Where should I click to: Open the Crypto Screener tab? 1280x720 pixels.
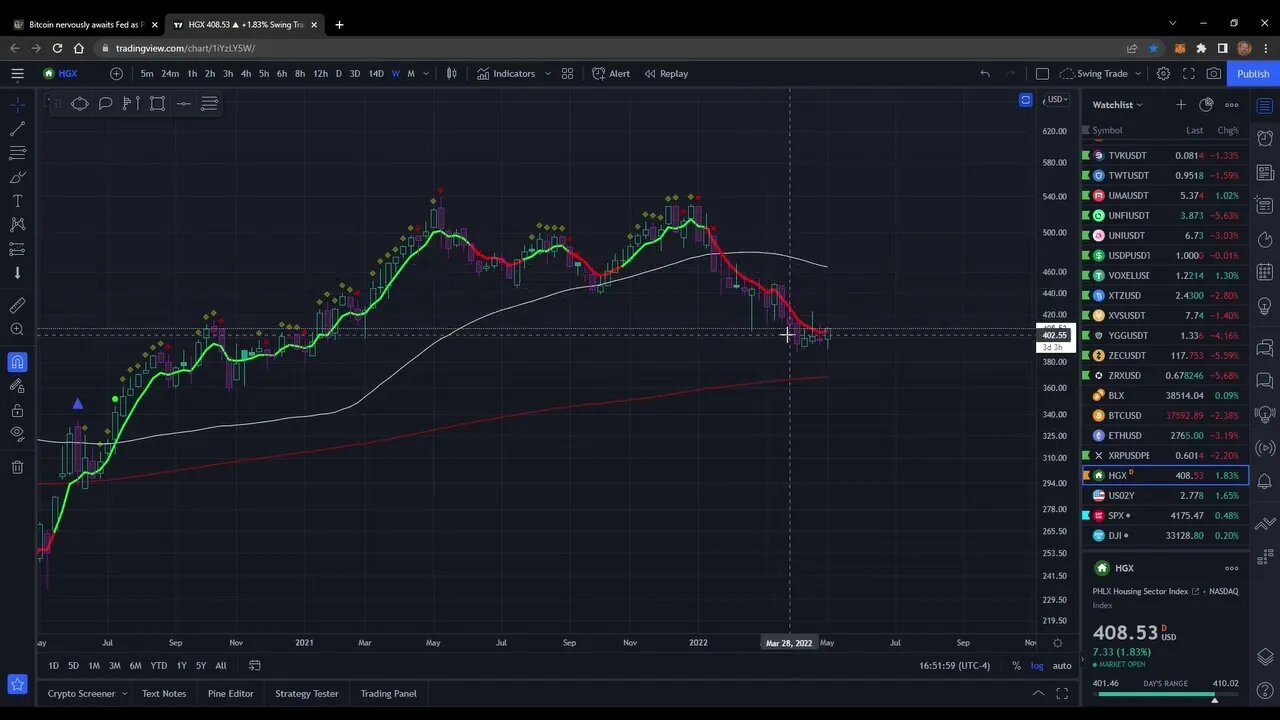[81, 693]
